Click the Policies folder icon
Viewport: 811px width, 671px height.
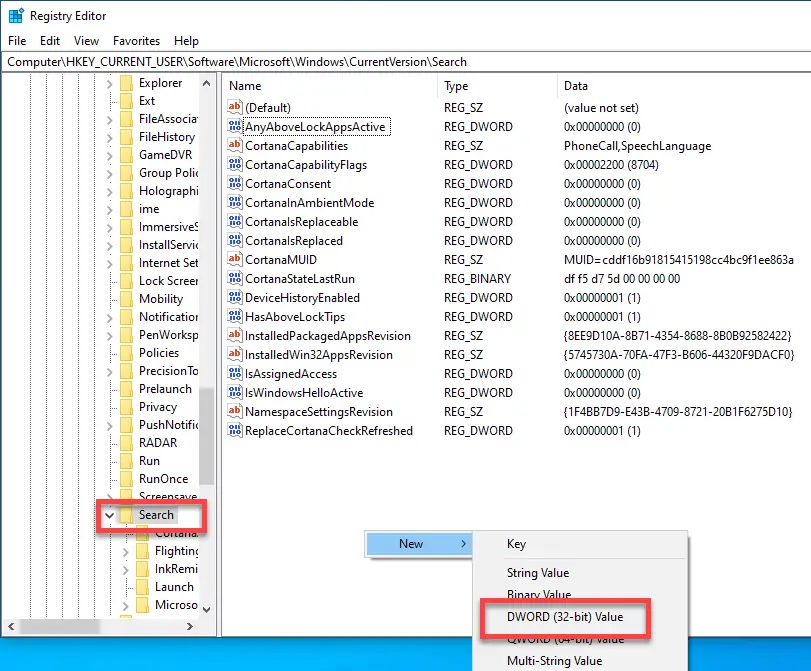click(127, 353)
